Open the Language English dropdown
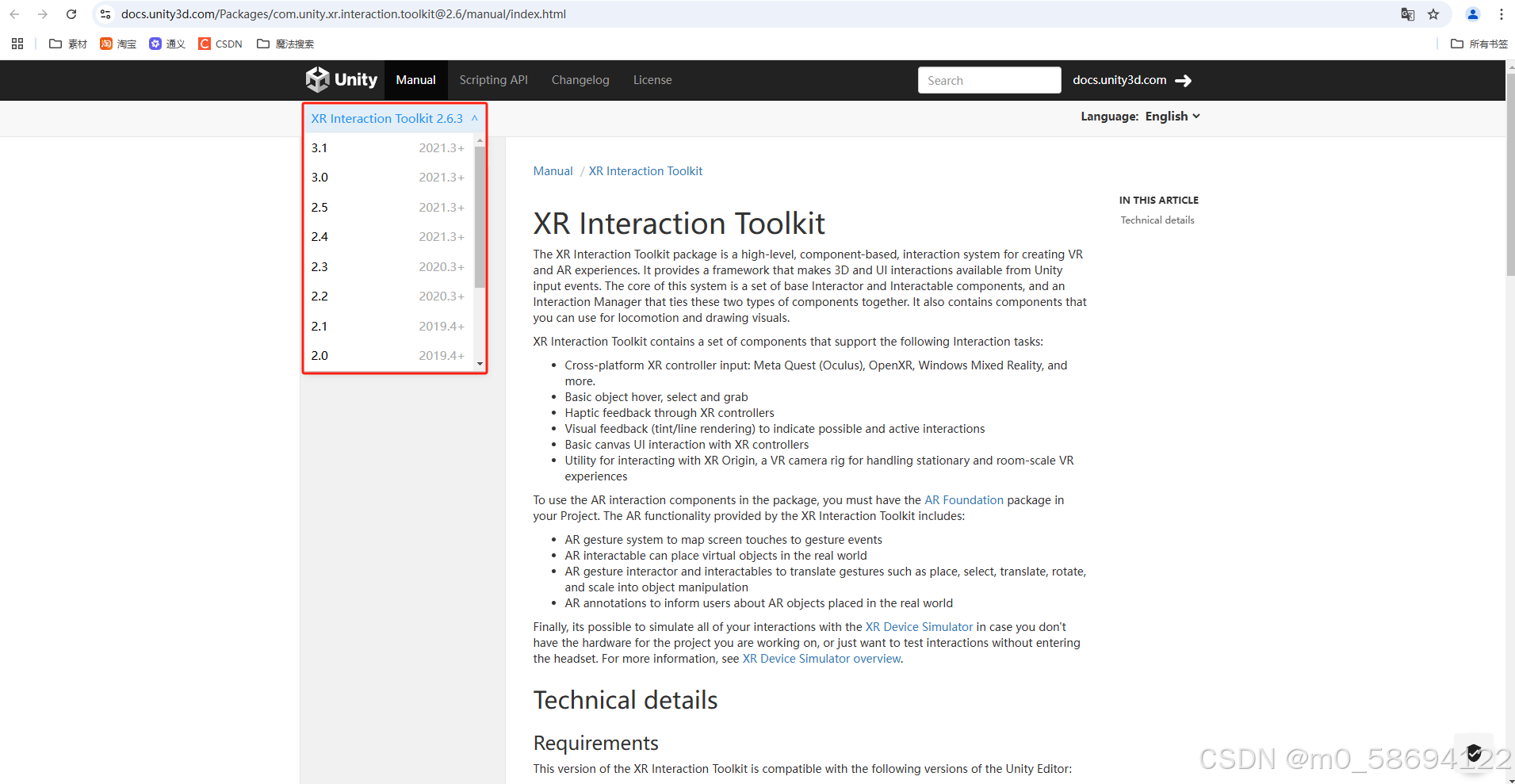The width and height of the screenshot is (1515, 784). (x=1173, y=116)
